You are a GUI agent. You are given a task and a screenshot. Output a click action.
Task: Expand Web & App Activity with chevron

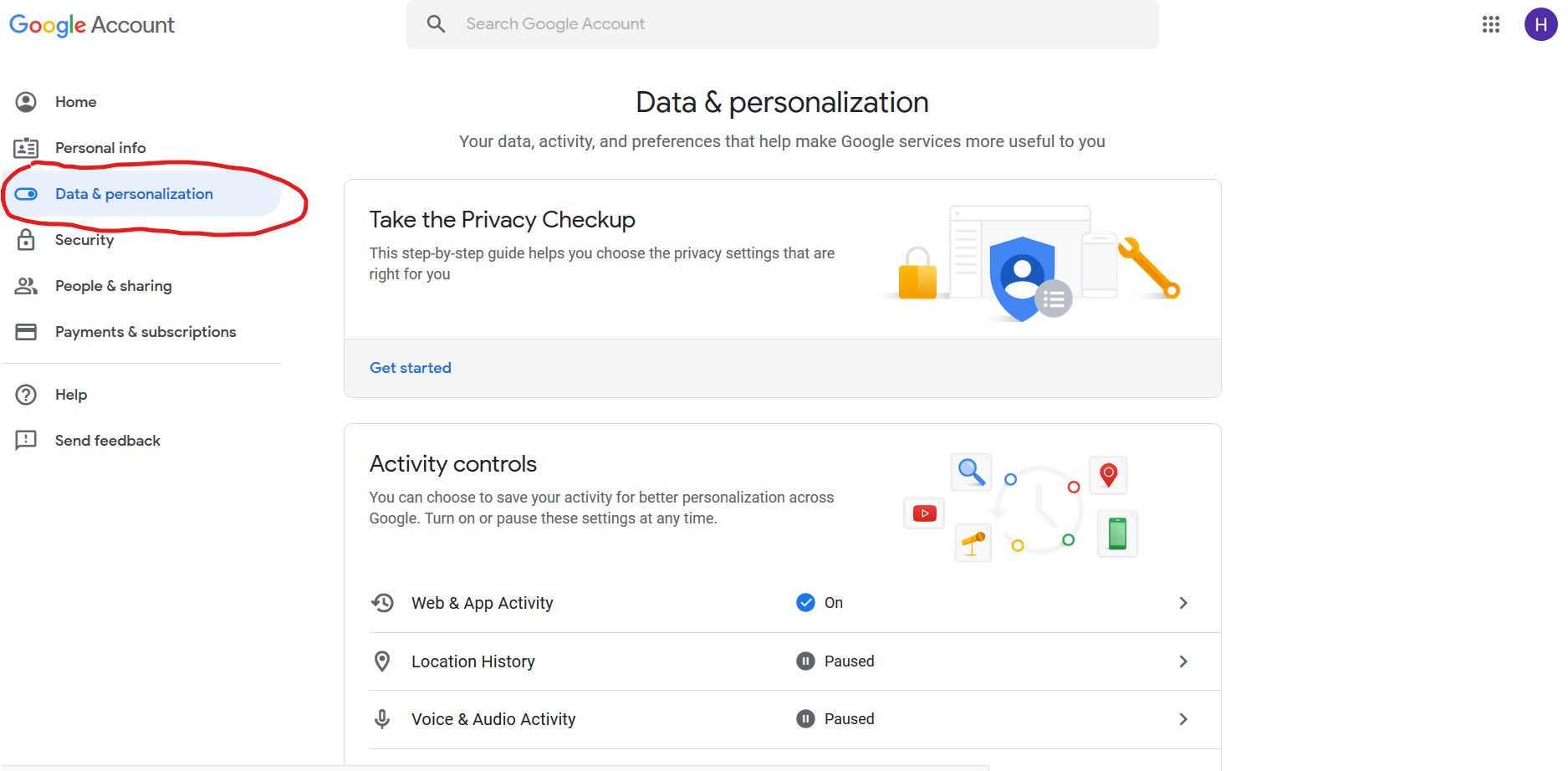pos(1183,603)
